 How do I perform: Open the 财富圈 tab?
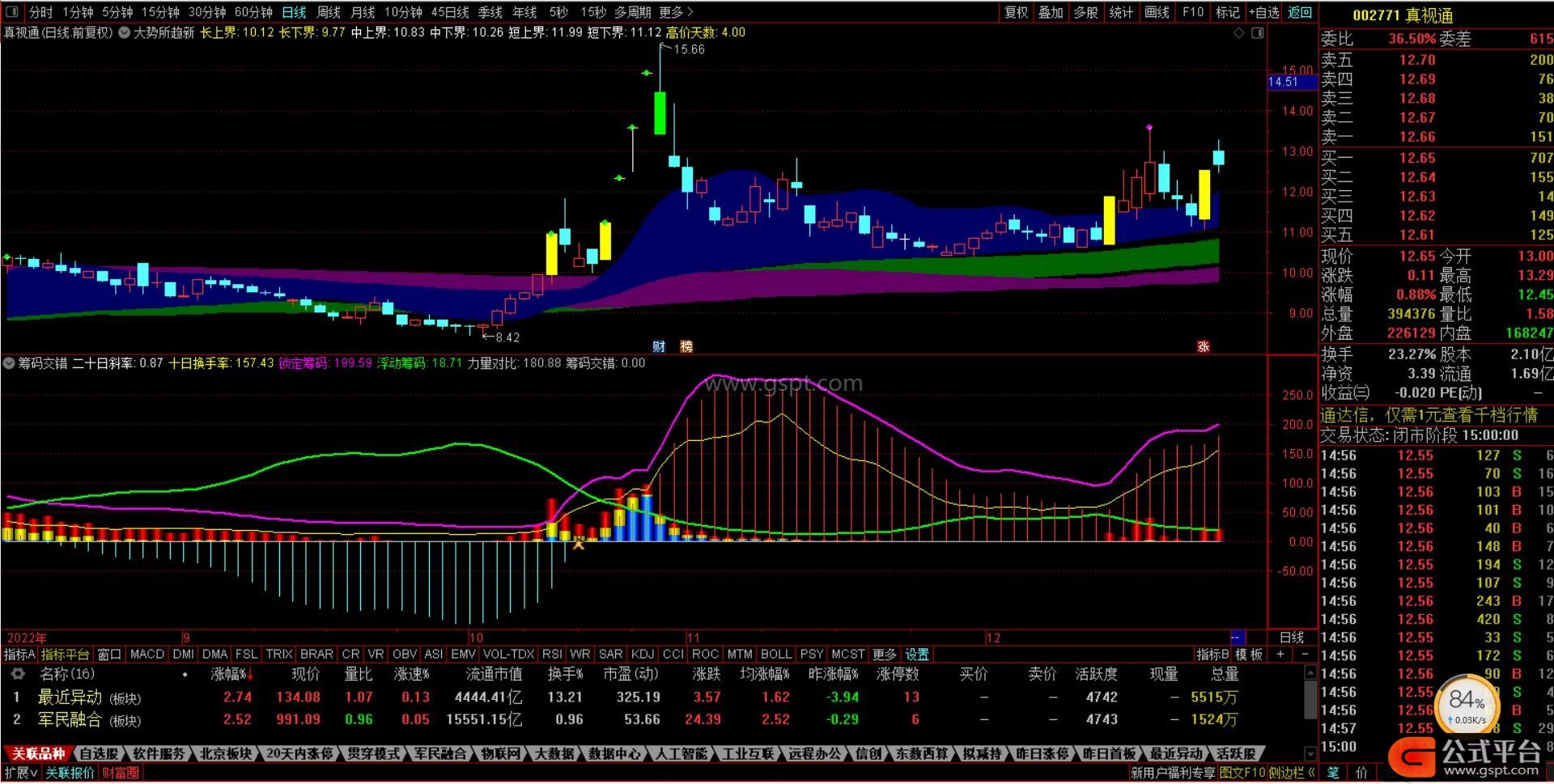pos(121,773)
